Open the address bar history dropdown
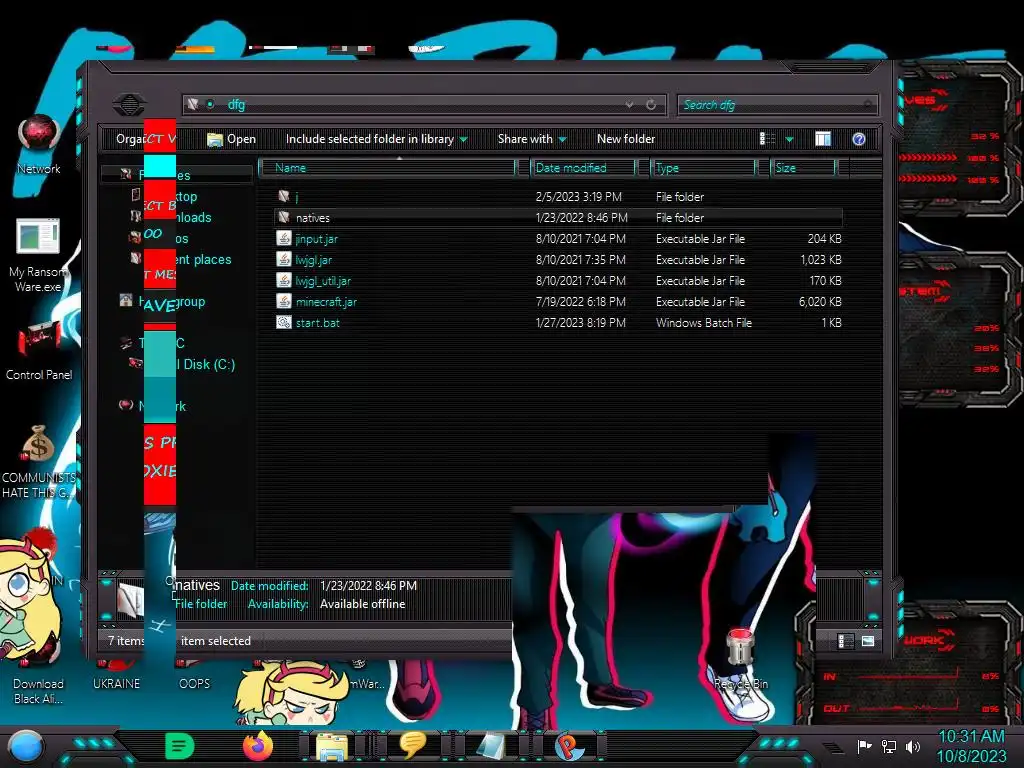Viewport: 1024px width, 768px height. 629,104
